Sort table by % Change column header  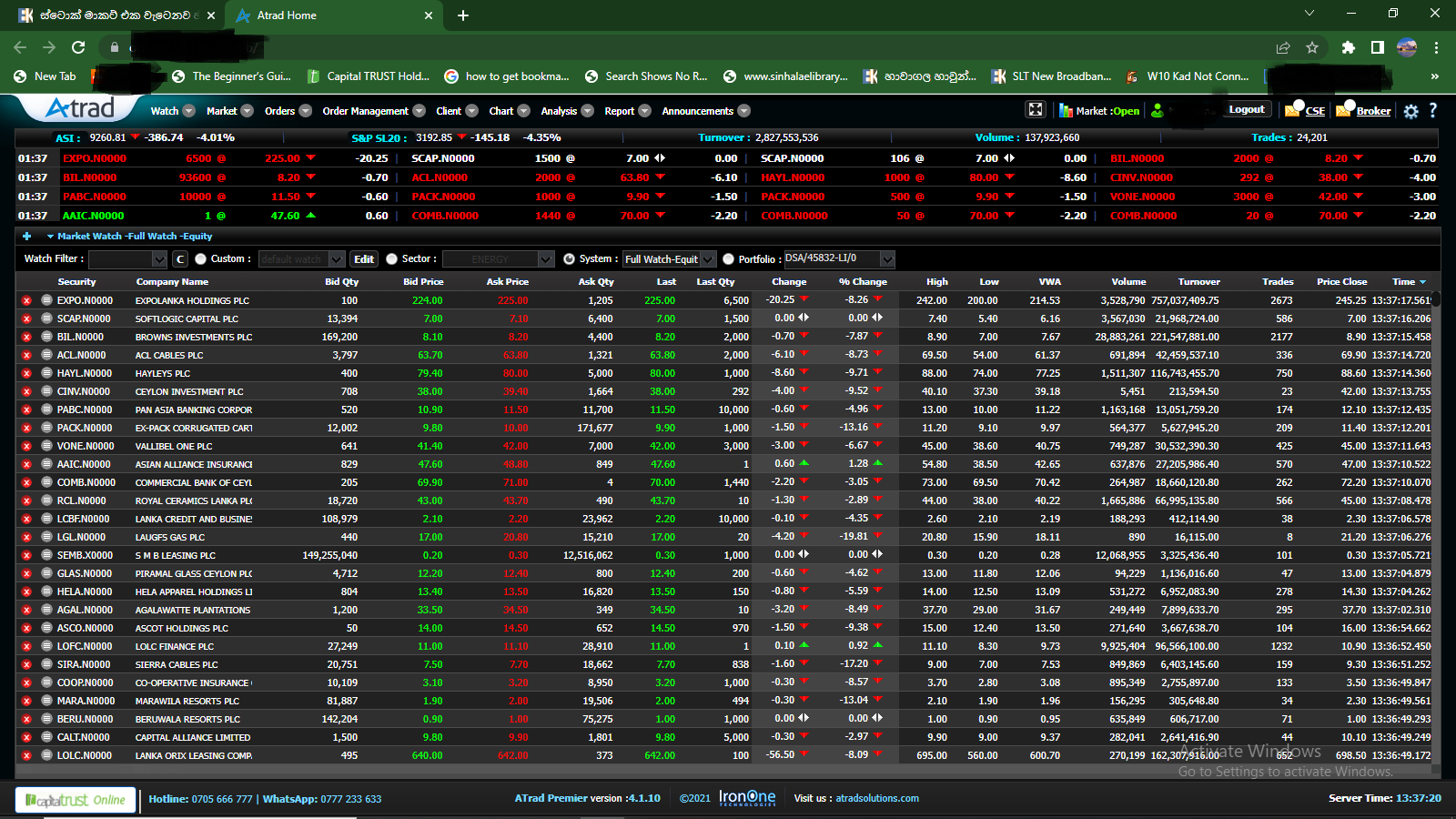[863, 282]
